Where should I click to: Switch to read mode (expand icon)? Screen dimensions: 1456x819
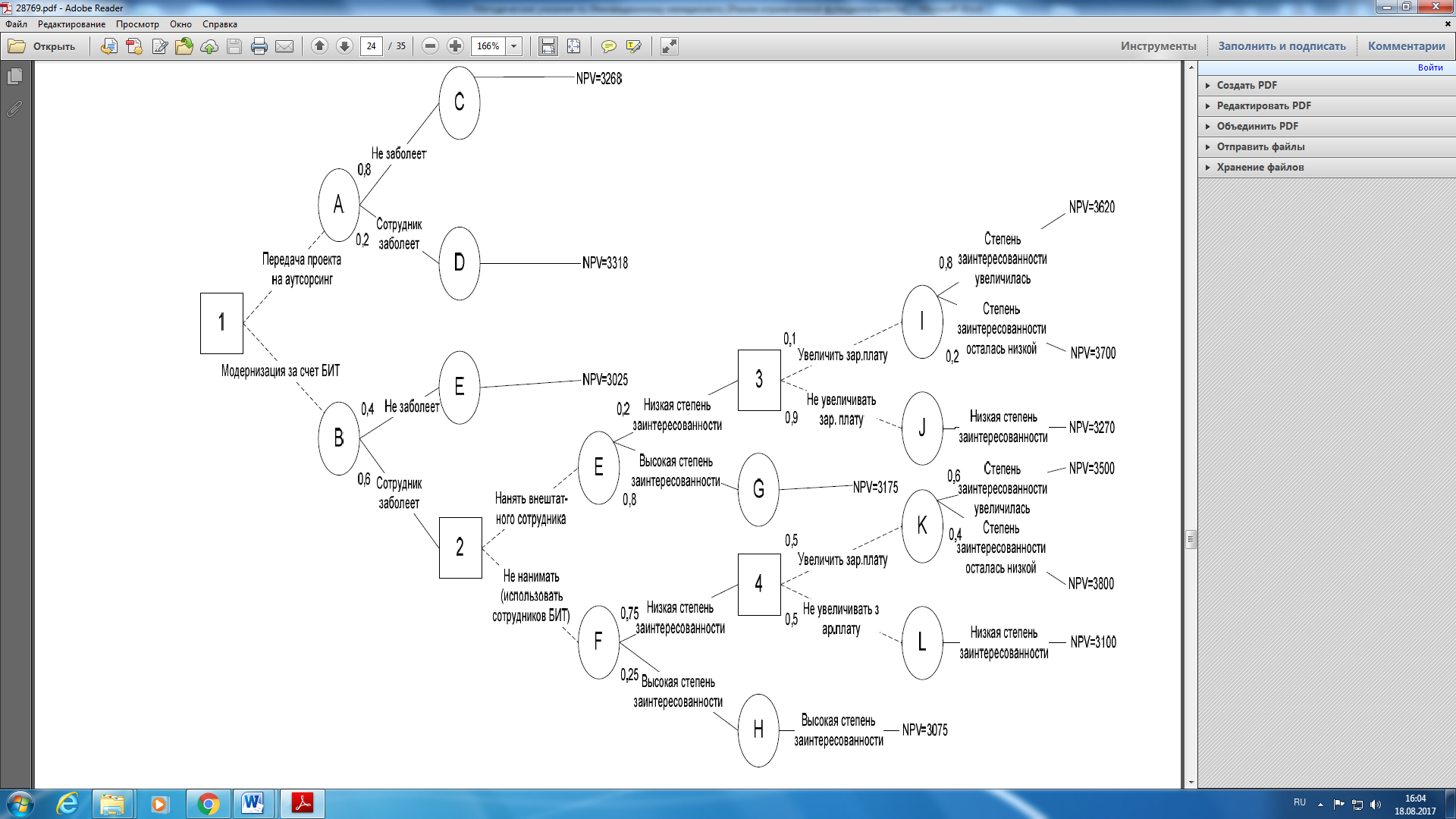pyautogui.click(x=669, y=46)
